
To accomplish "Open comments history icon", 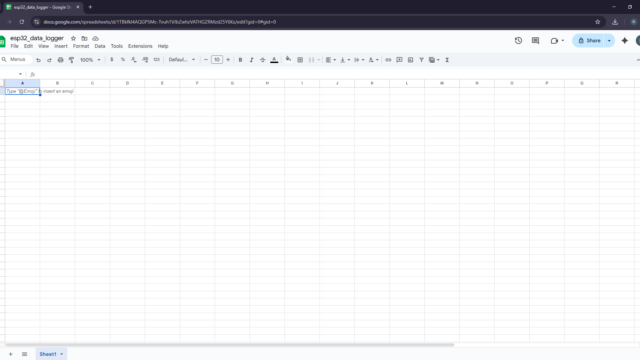I will (536, 40).
